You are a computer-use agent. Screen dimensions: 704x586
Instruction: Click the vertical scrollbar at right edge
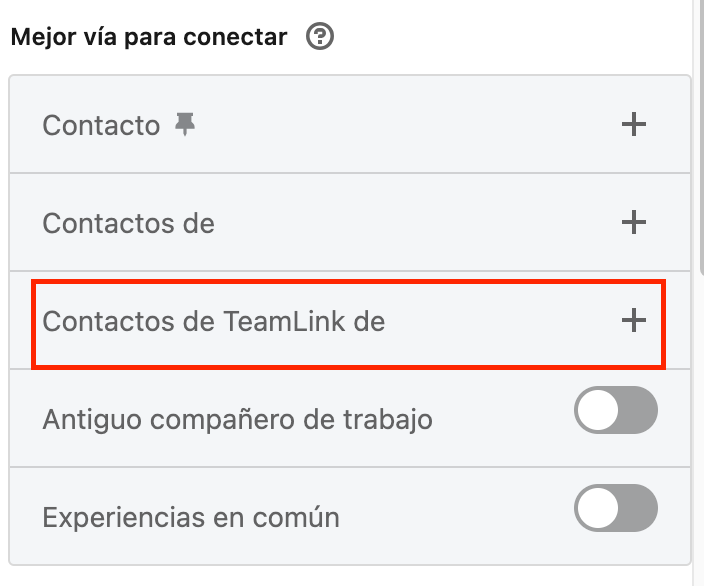coord(702,135)
